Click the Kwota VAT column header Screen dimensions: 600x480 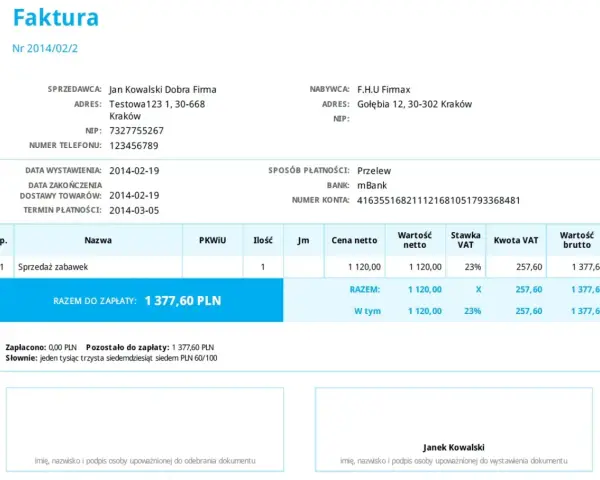point(516,240)
